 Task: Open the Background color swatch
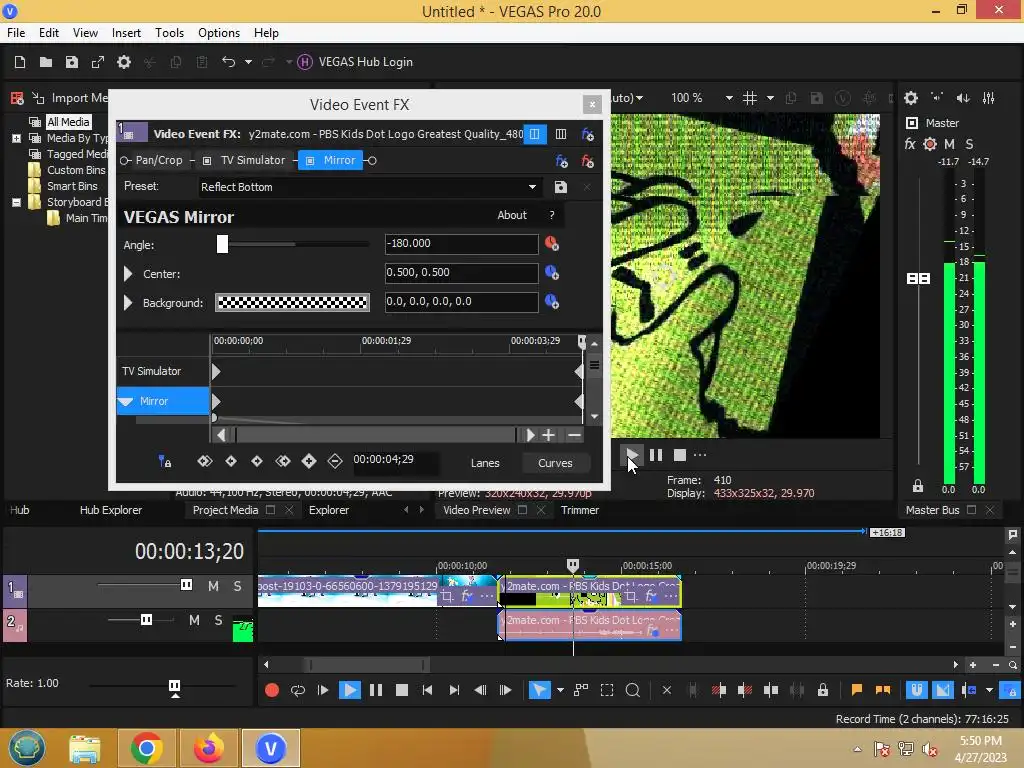click(292, 302)
